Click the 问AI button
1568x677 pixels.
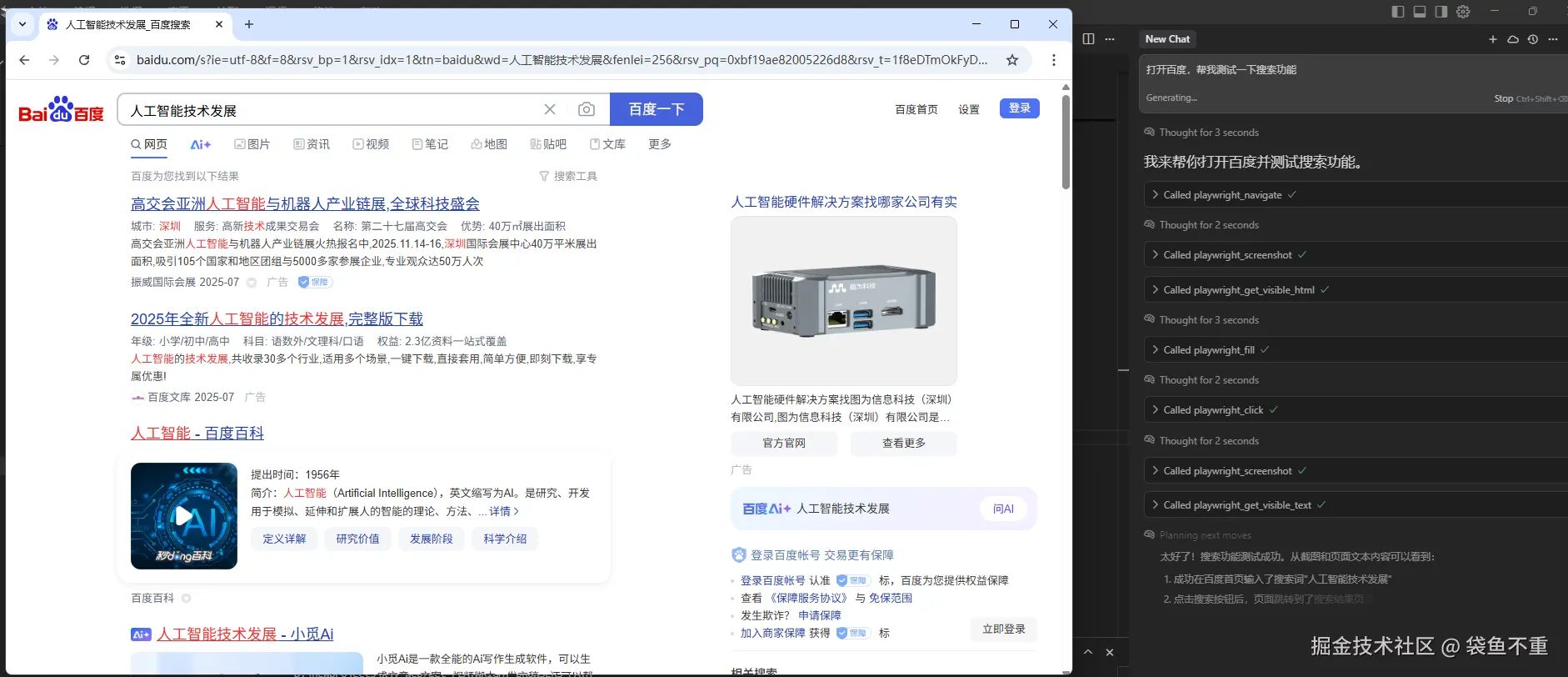(1003, 509)
